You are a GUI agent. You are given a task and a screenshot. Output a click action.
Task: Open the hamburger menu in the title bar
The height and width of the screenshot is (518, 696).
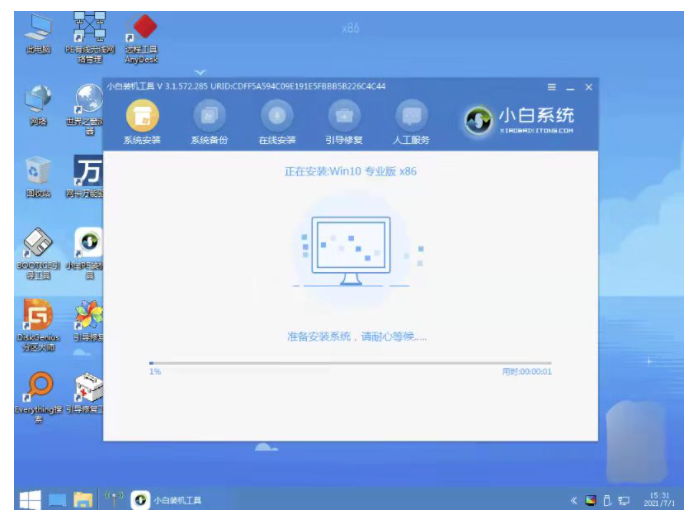(552, 88)
